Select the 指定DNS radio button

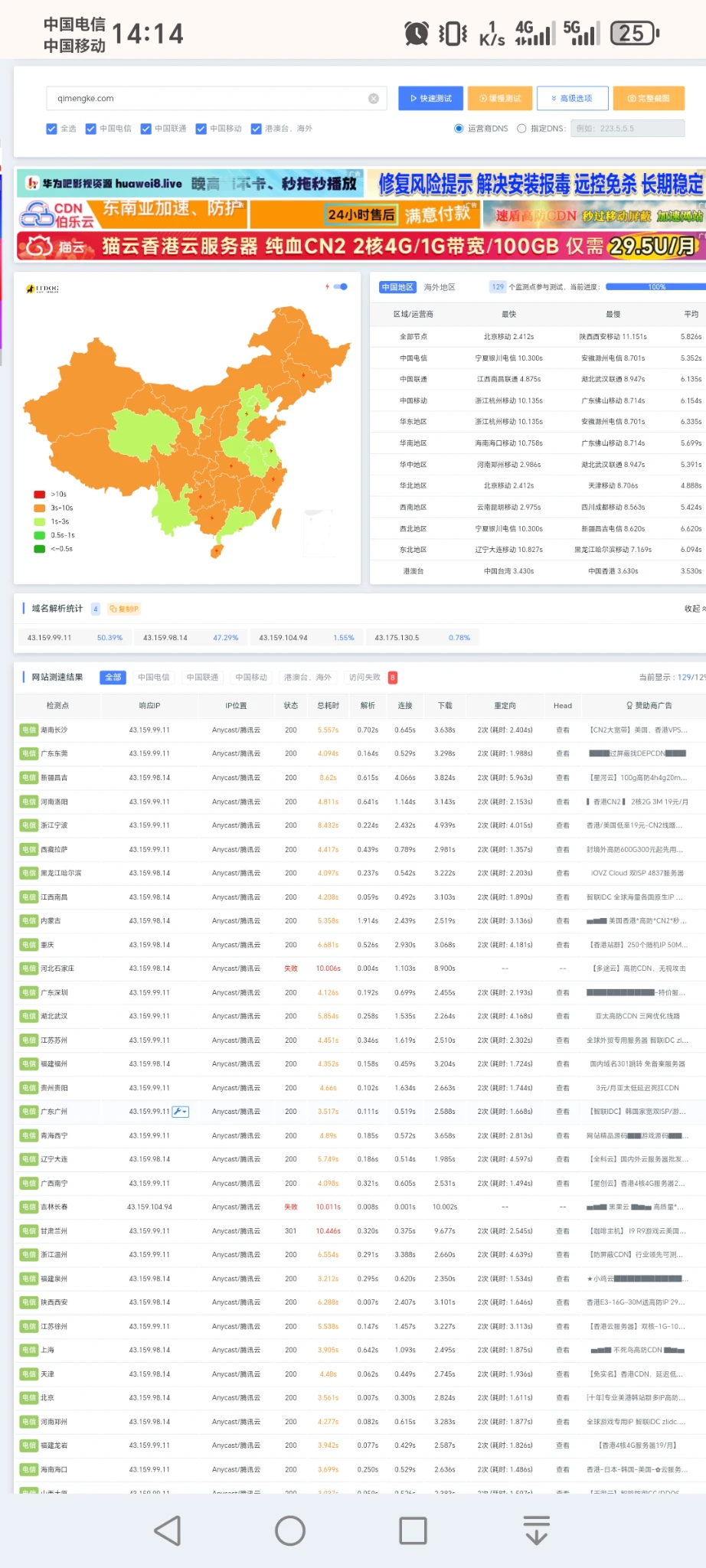(x=521, y=129)
